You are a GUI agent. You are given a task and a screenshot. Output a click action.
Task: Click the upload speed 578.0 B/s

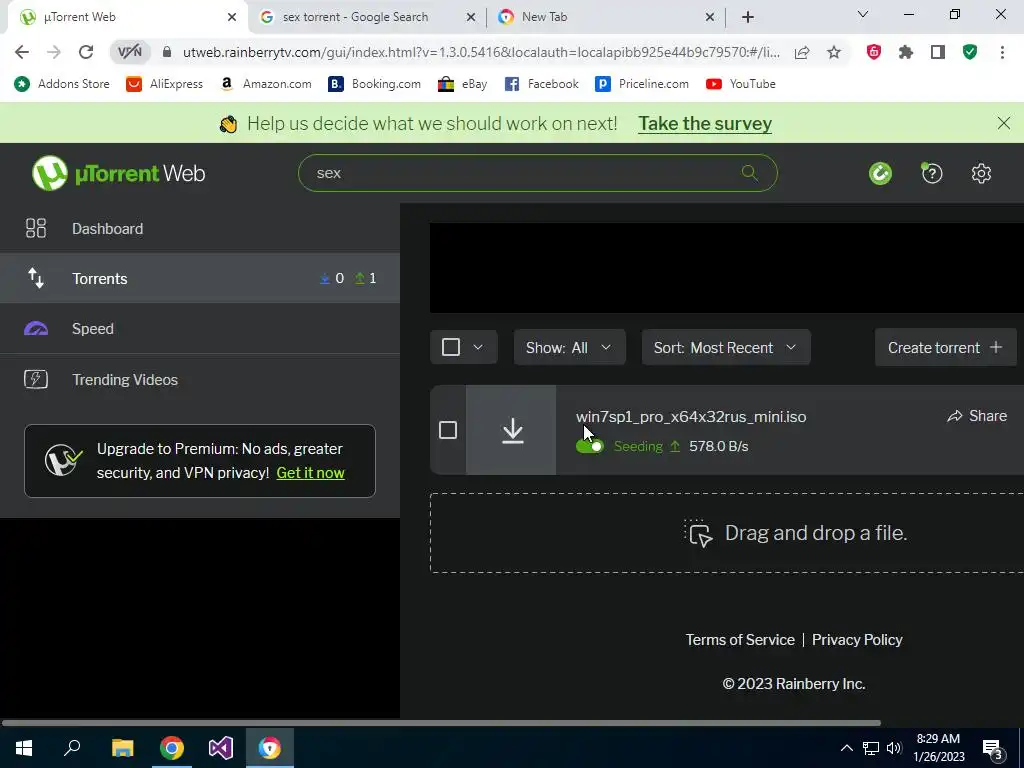tap(718, 447)
